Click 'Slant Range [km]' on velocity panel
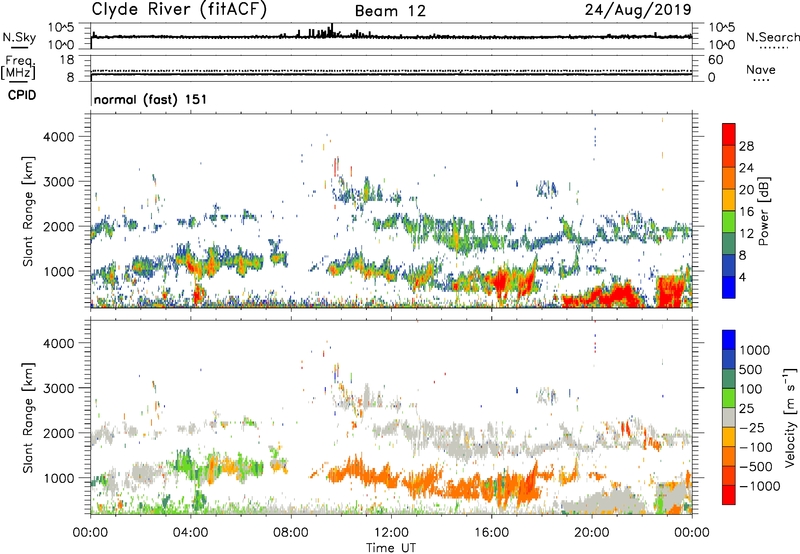Screen dimensions: 800x554 (x=28, y=417)
